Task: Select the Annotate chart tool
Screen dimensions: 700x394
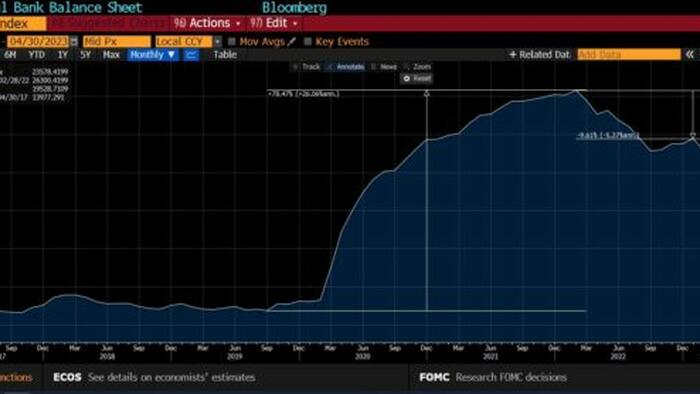Action: pyautogui.click(x=346, y=67)
